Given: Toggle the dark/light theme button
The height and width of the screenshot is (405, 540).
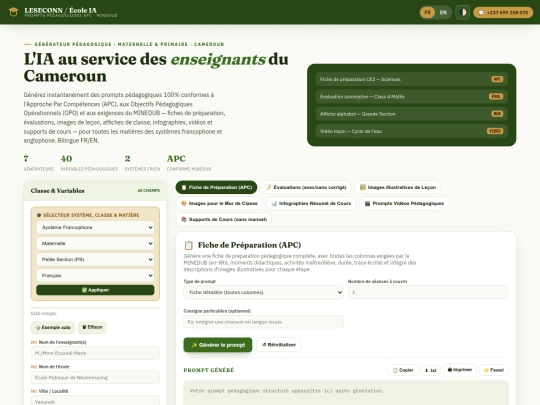Looking at the screenshot, I should pos(463,12).
